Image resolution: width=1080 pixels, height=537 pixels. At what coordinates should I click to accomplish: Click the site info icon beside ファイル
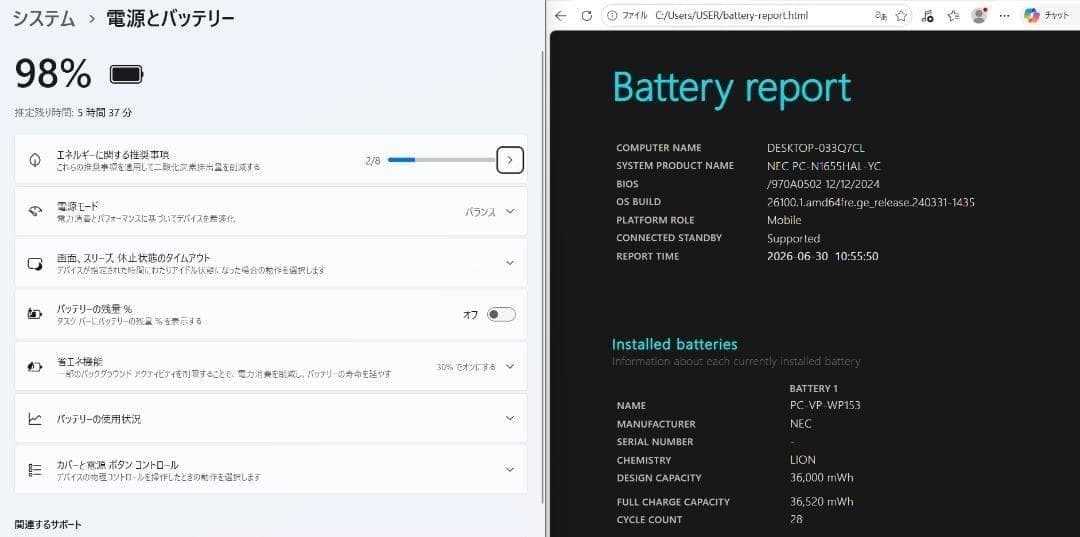click(x=611, y=16)
